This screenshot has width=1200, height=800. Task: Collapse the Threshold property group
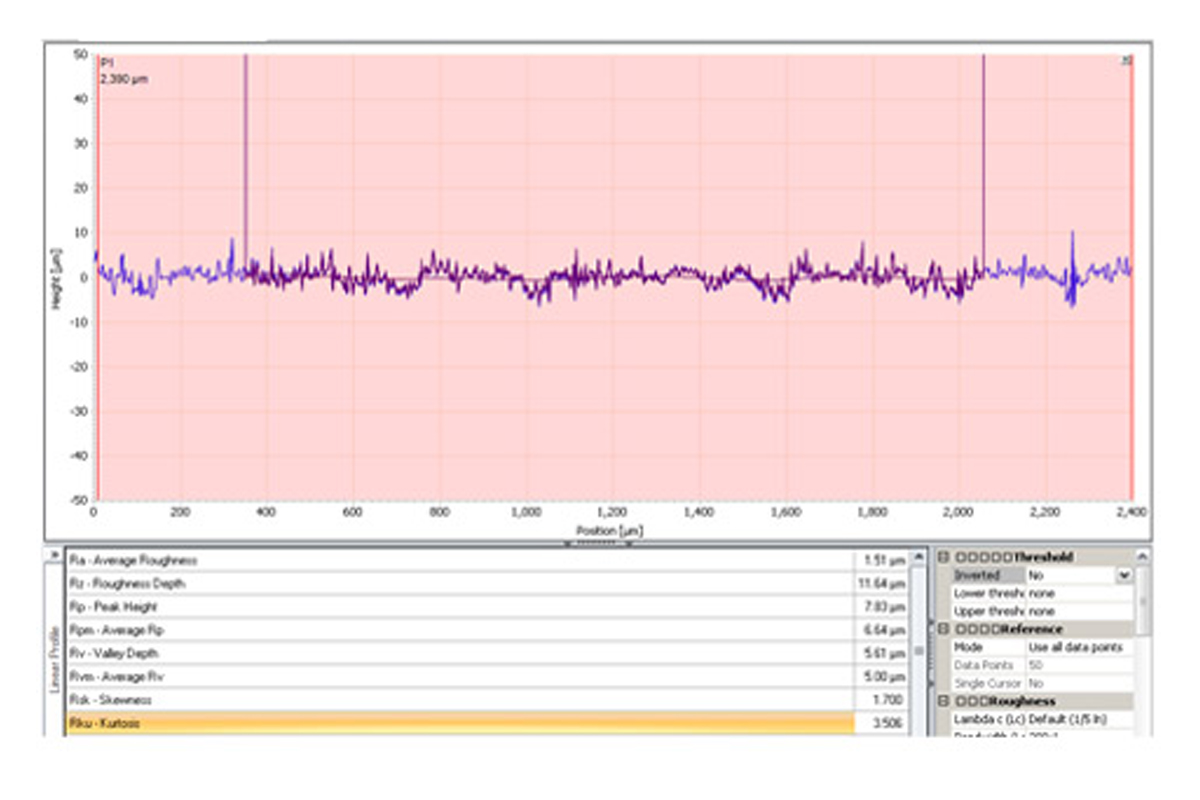click(943, 557)
